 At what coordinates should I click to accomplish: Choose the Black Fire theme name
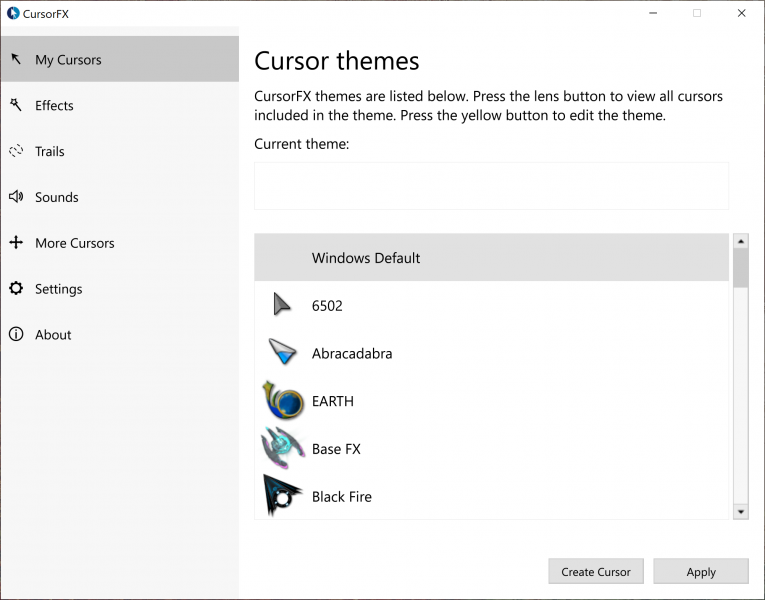click(x=342, y=497)
